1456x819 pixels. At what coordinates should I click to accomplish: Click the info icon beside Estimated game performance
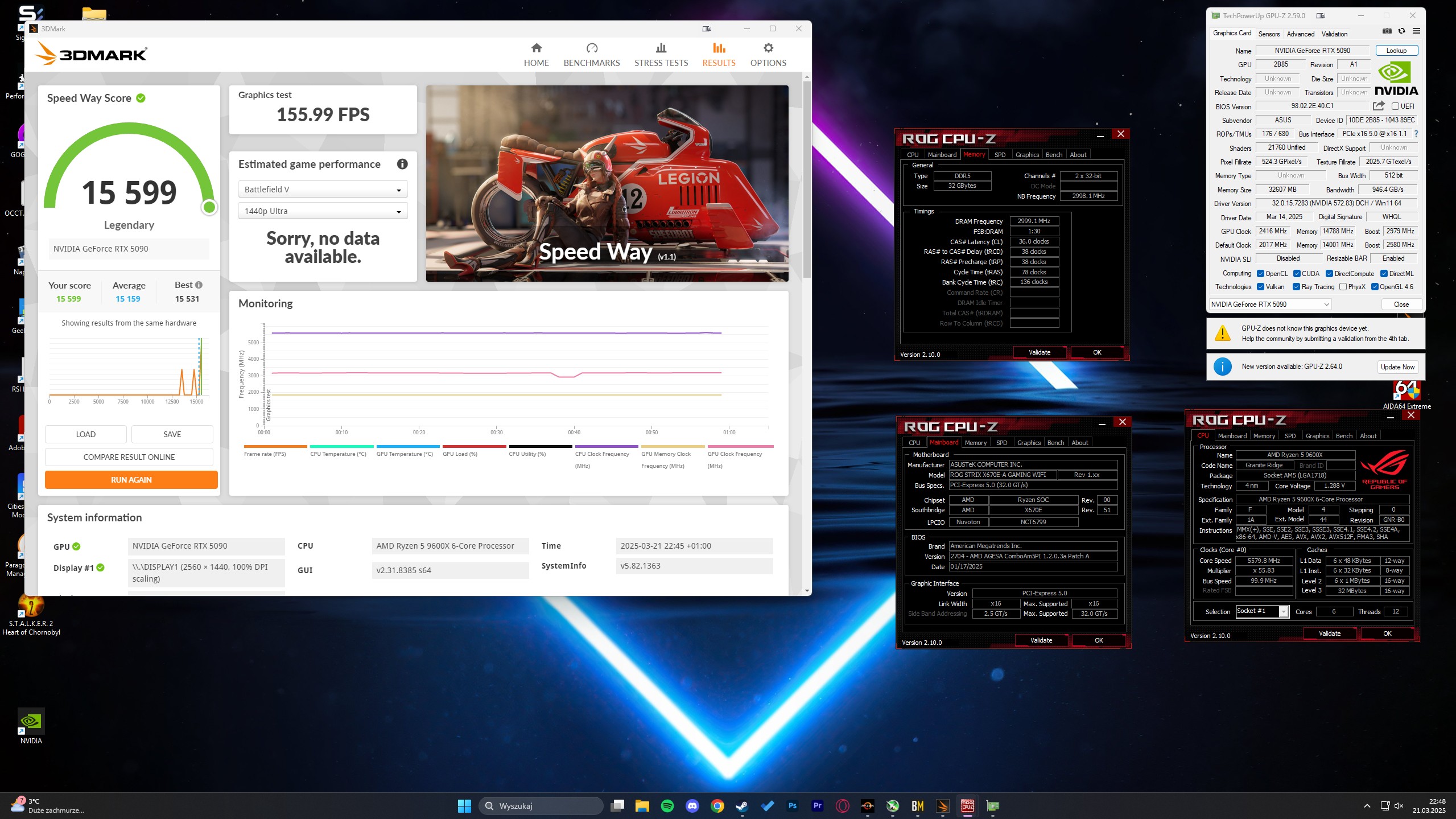[402, 164]
